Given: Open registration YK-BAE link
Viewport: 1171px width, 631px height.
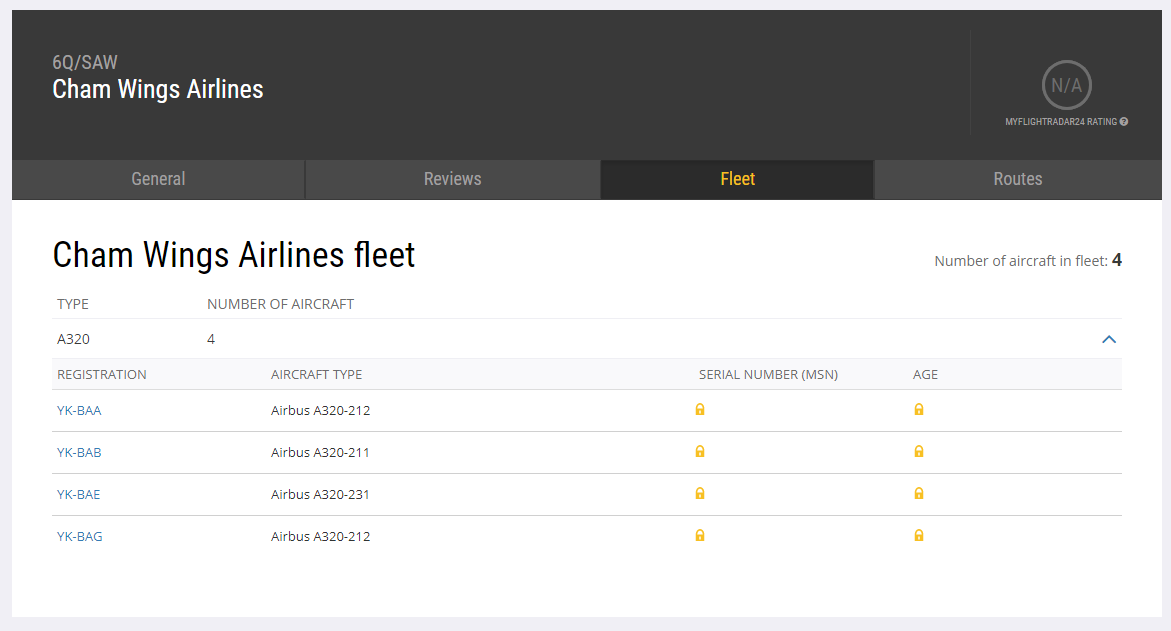Looking at the screenshot, I should pos(78,494).
